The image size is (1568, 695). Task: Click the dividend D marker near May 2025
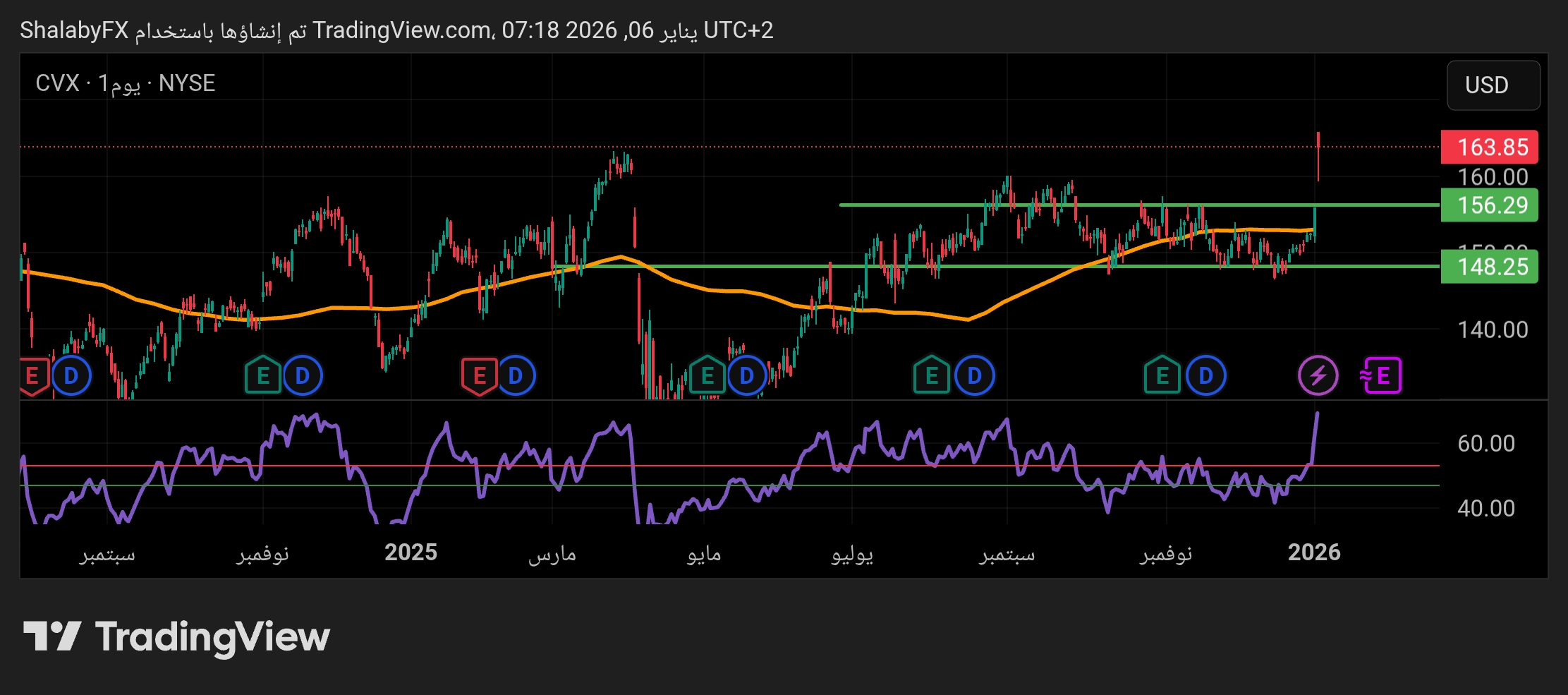(x=746, y=375)
